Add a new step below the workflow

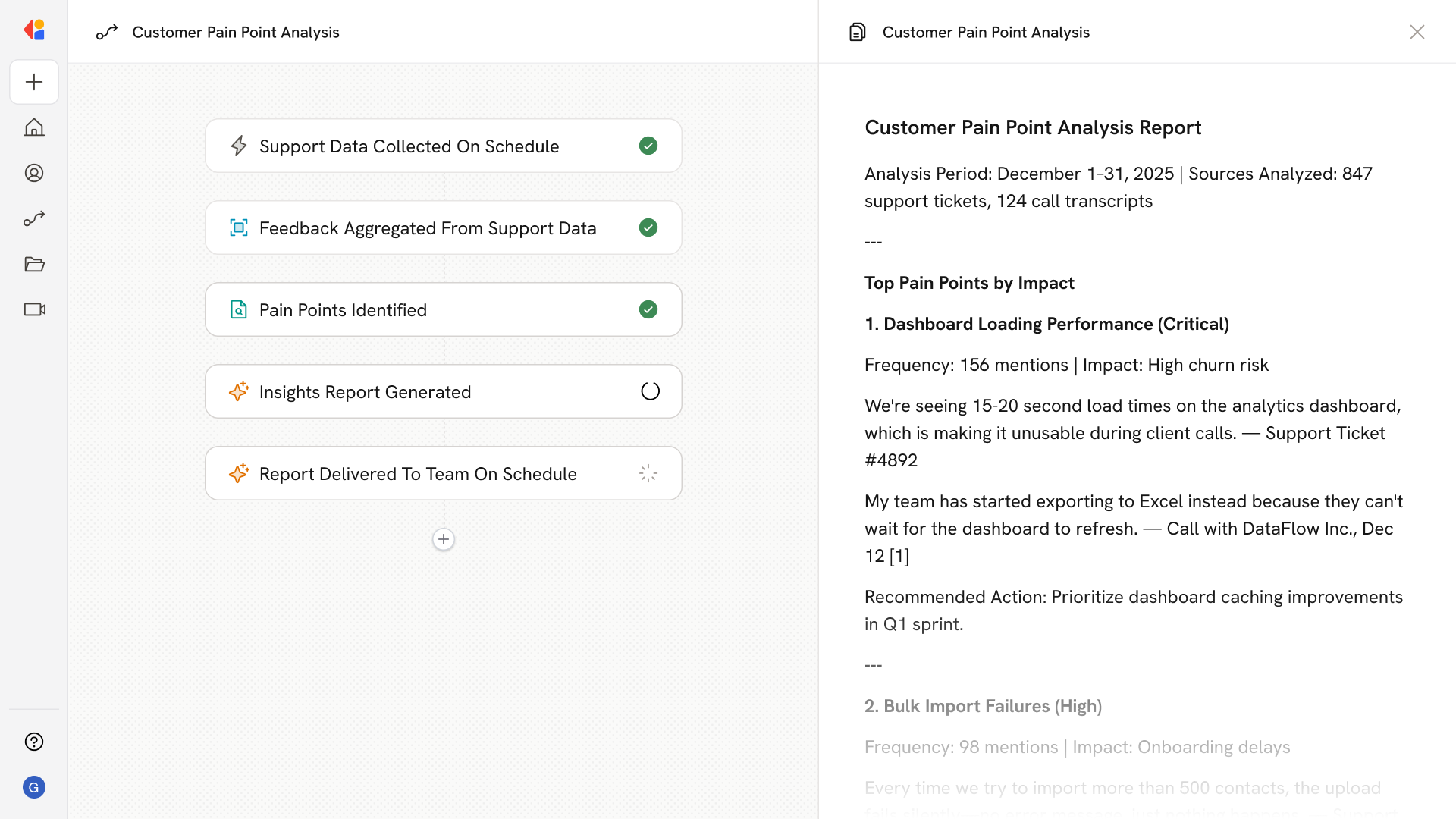[x=444, y=539]
